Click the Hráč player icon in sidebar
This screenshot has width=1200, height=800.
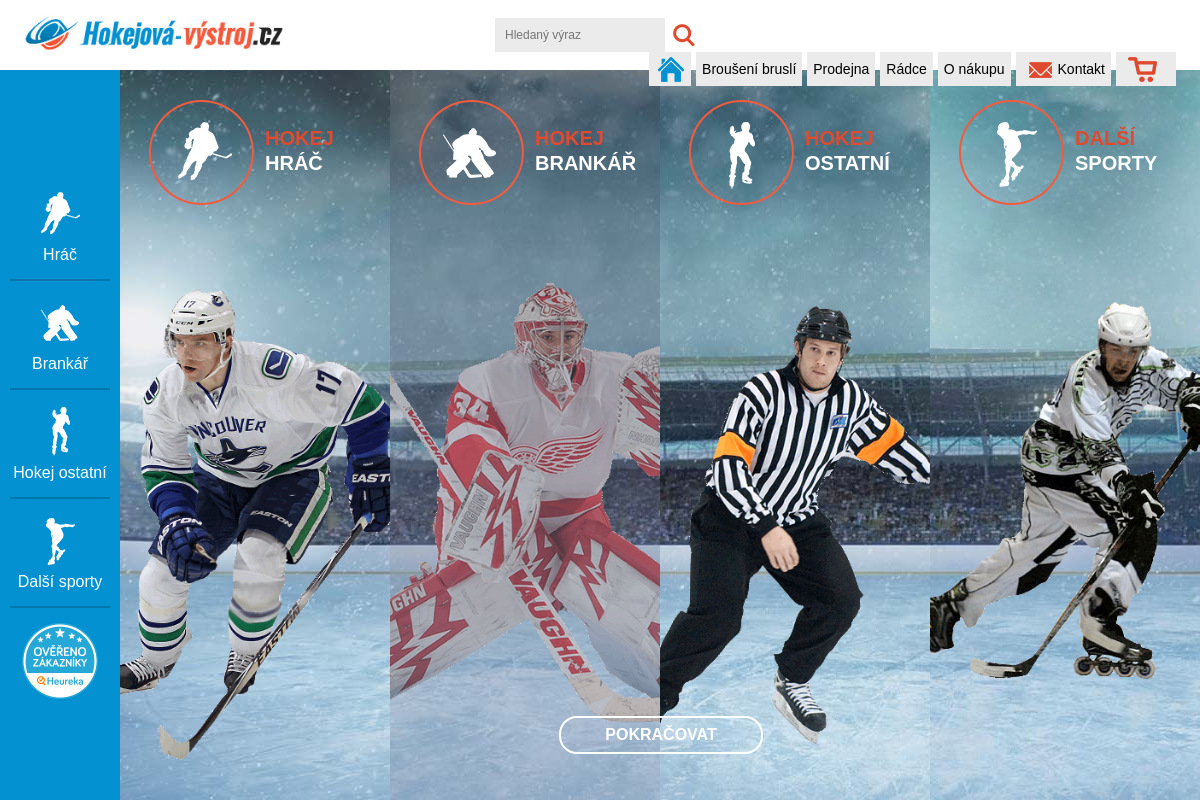point(60,214)
